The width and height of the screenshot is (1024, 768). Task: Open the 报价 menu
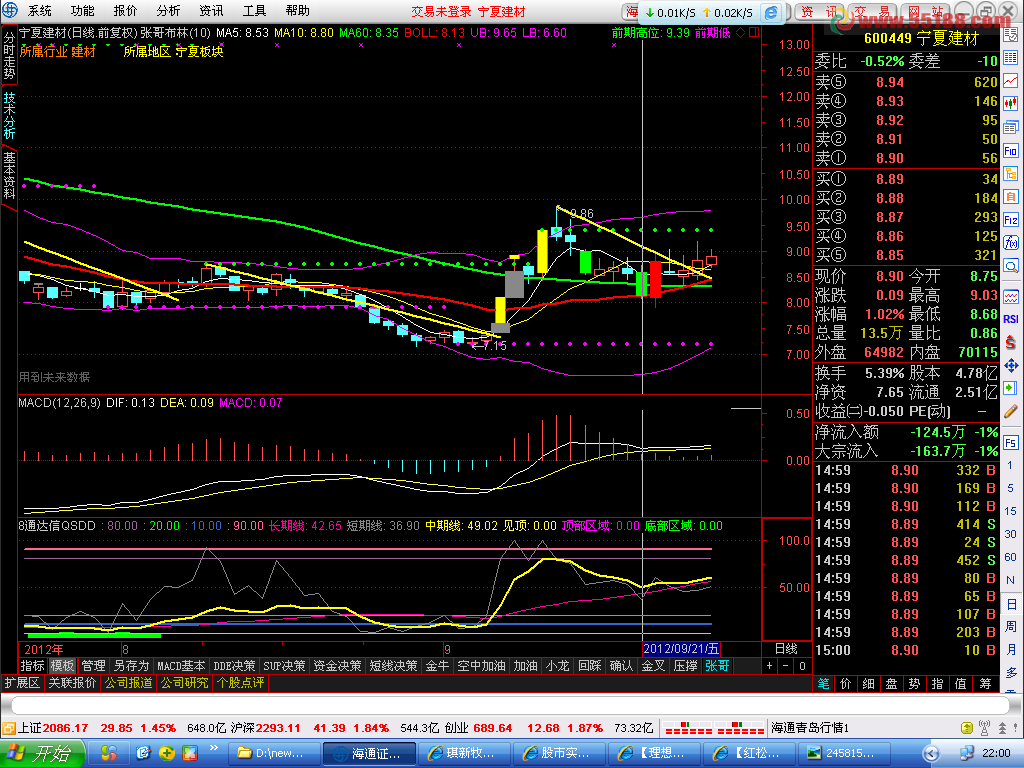(x=125, y=10)
